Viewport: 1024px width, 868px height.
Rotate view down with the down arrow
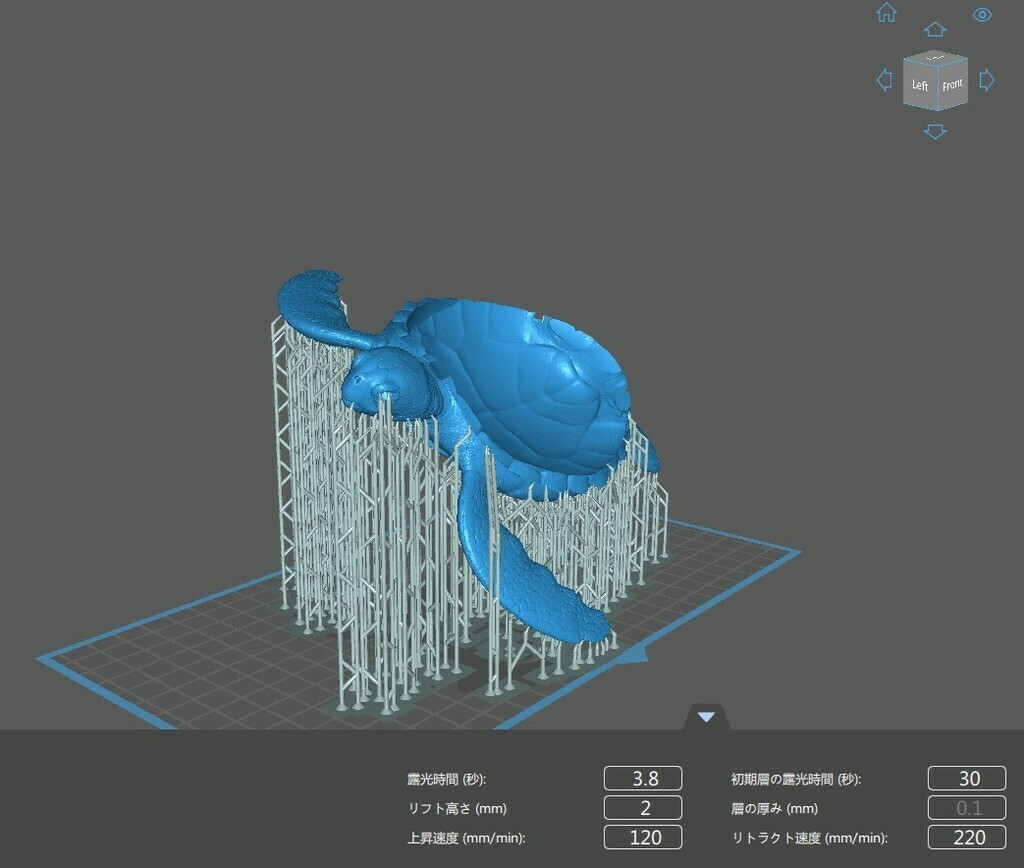tap(935, 131)
